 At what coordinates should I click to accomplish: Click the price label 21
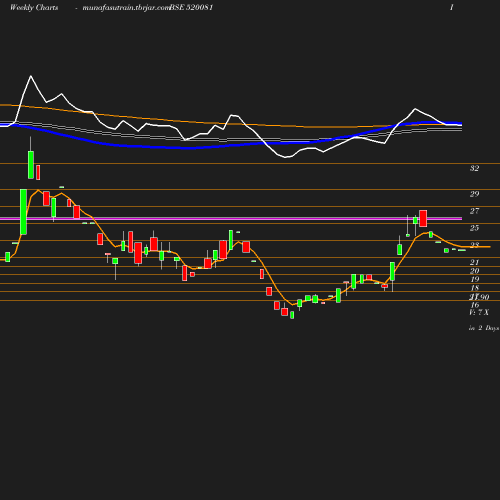point(474,262)
